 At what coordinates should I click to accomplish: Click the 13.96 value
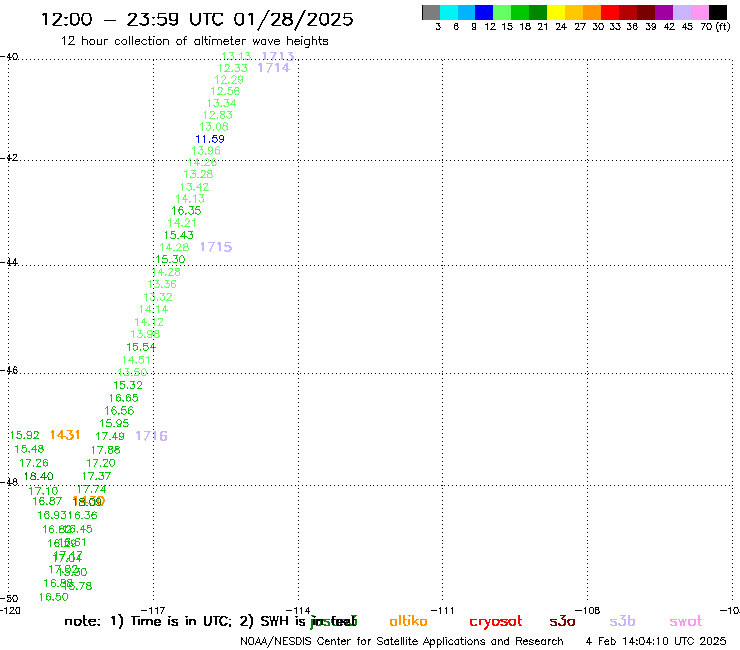tap(206, 151)
